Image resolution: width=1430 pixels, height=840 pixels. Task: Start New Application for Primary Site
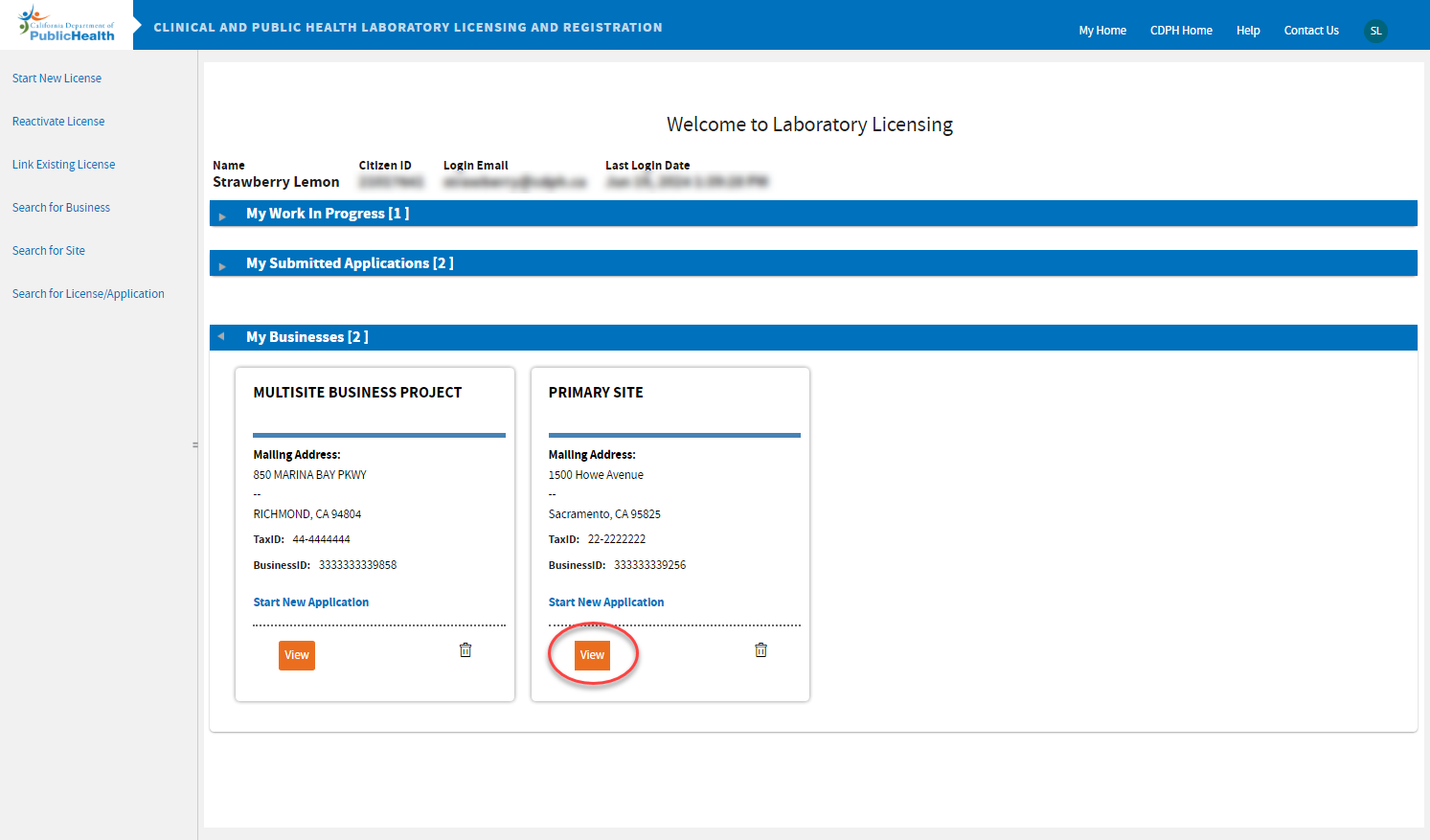pyautogui.click(x=605, y=602)
